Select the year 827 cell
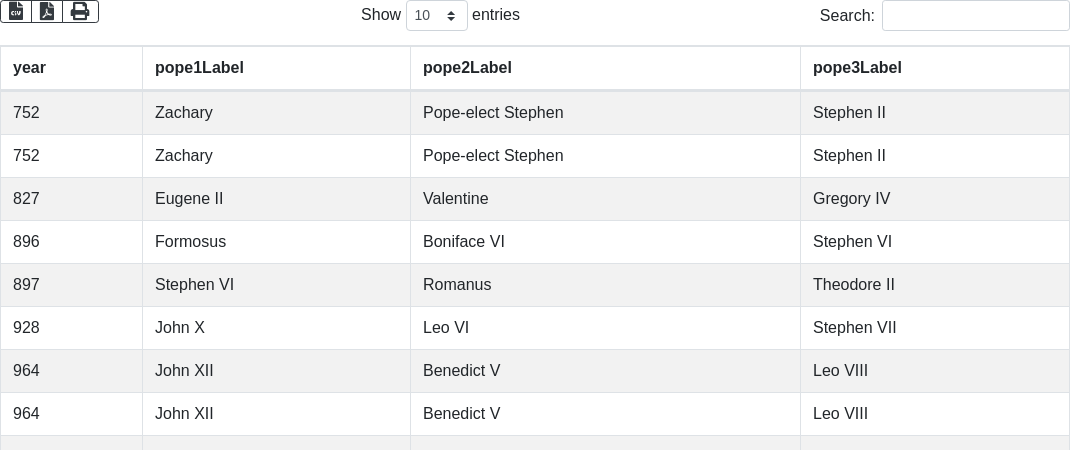This screenshot has height=450, width=1070. point(71,199)
